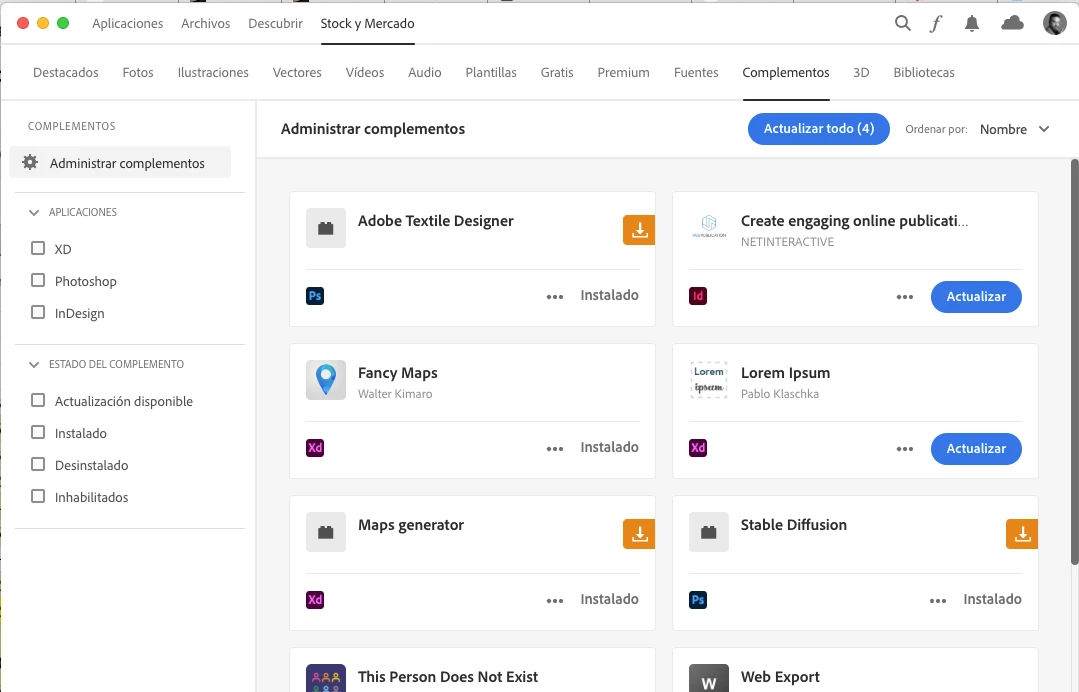
Task: Click the orange download icon on Stable Diffusion
Action: [x=1022, y=534]
